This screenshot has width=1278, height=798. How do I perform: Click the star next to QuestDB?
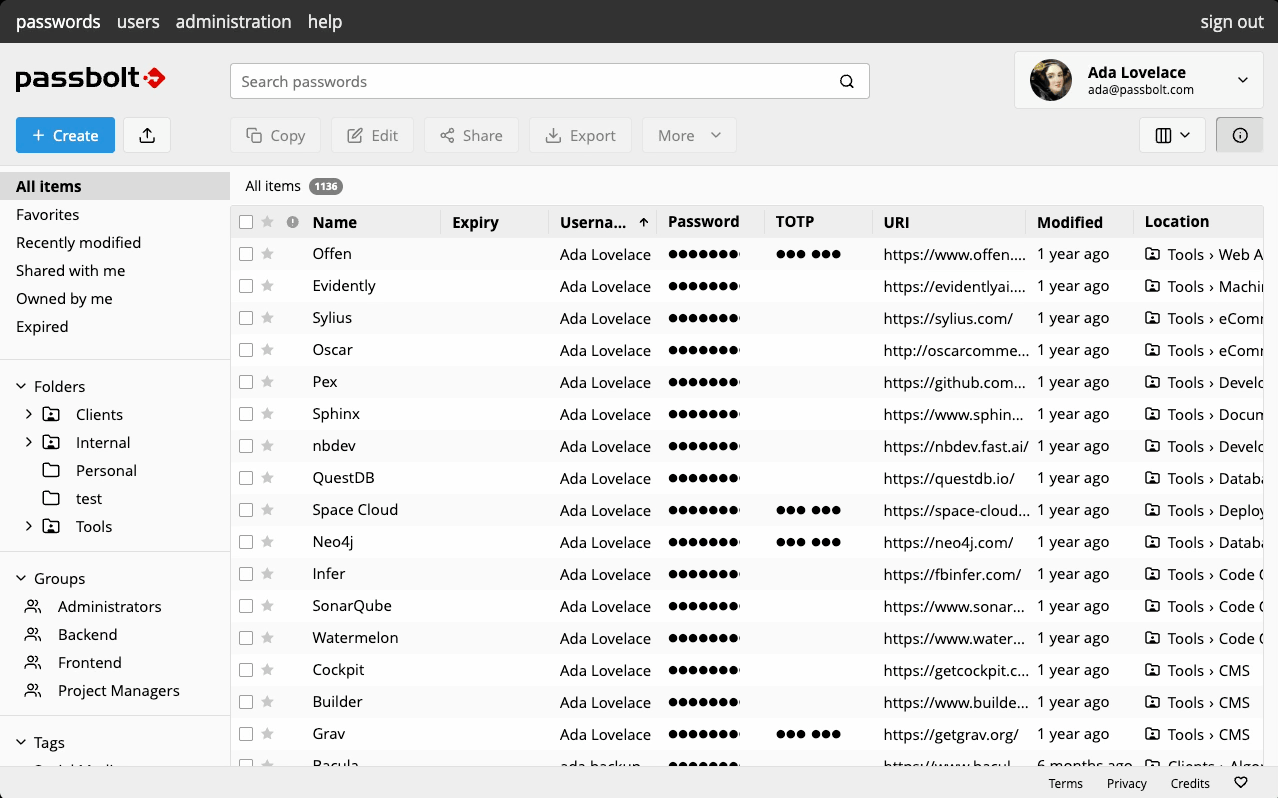point(267,478)
